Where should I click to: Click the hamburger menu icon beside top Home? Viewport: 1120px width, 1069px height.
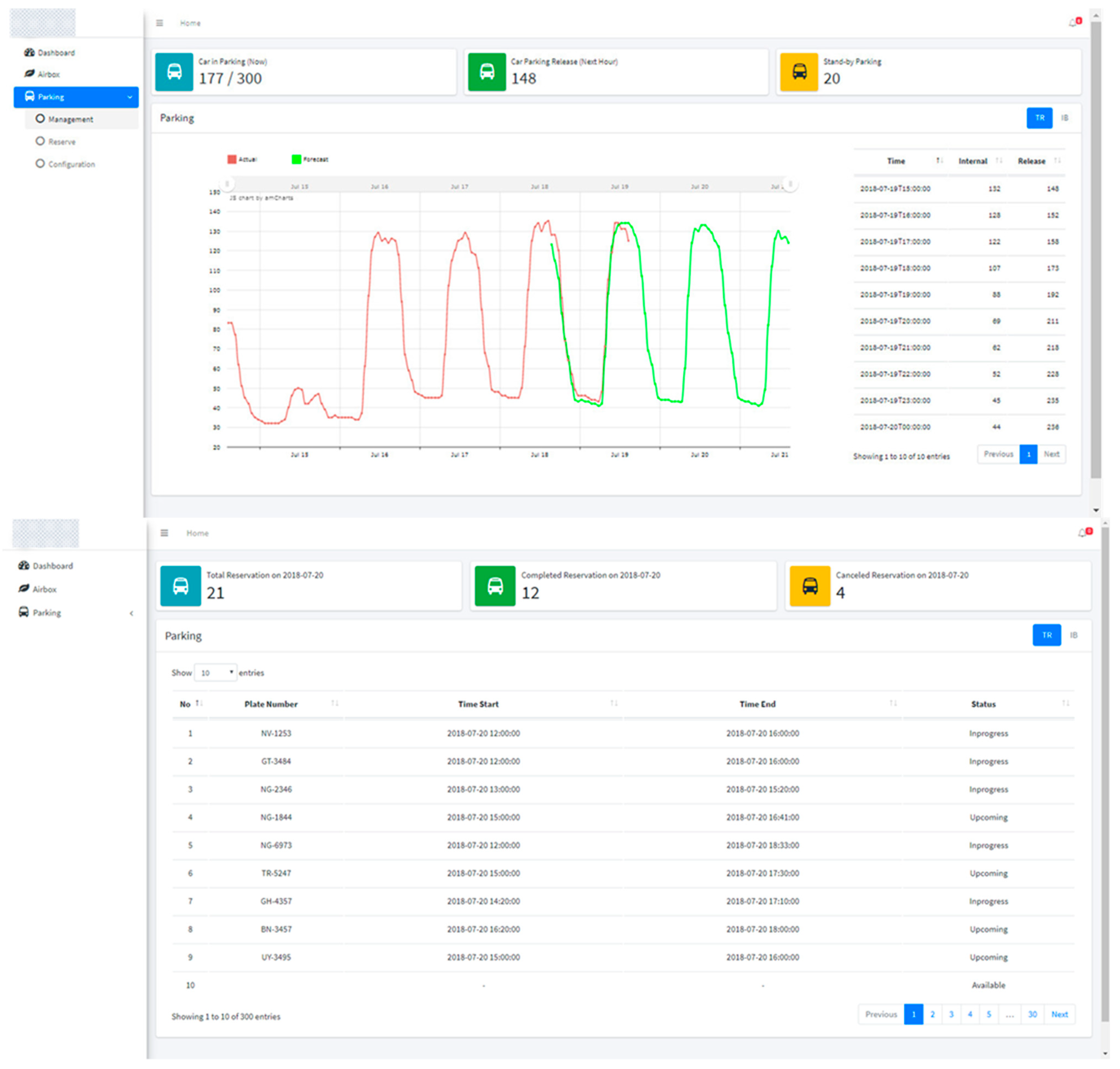(160, 23)
